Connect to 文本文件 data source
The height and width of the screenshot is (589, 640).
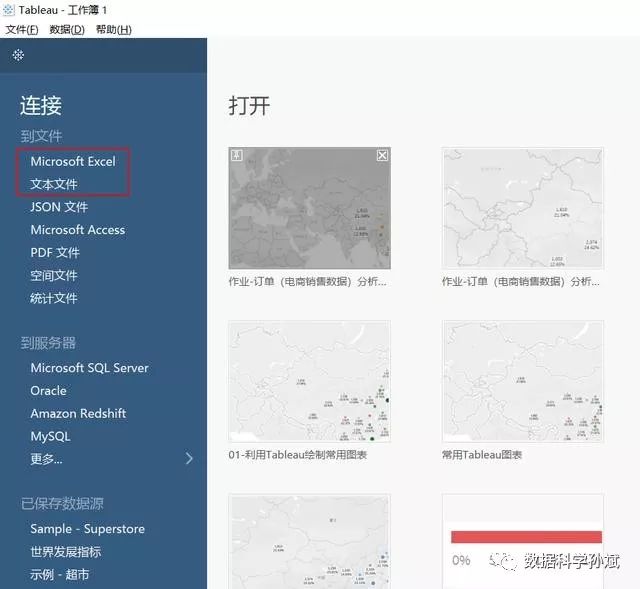point(54,184)
